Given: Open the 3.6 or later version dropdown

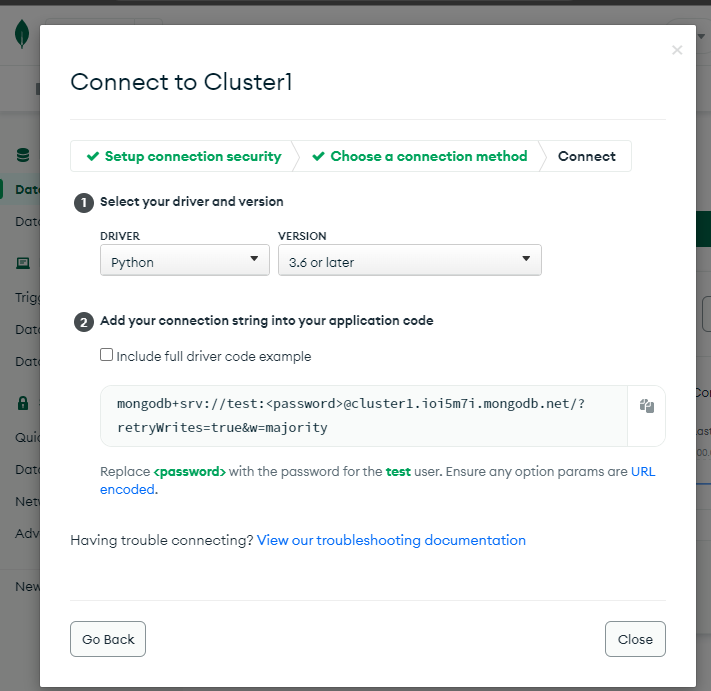Looking at the screenshot, I should [409, 260].
